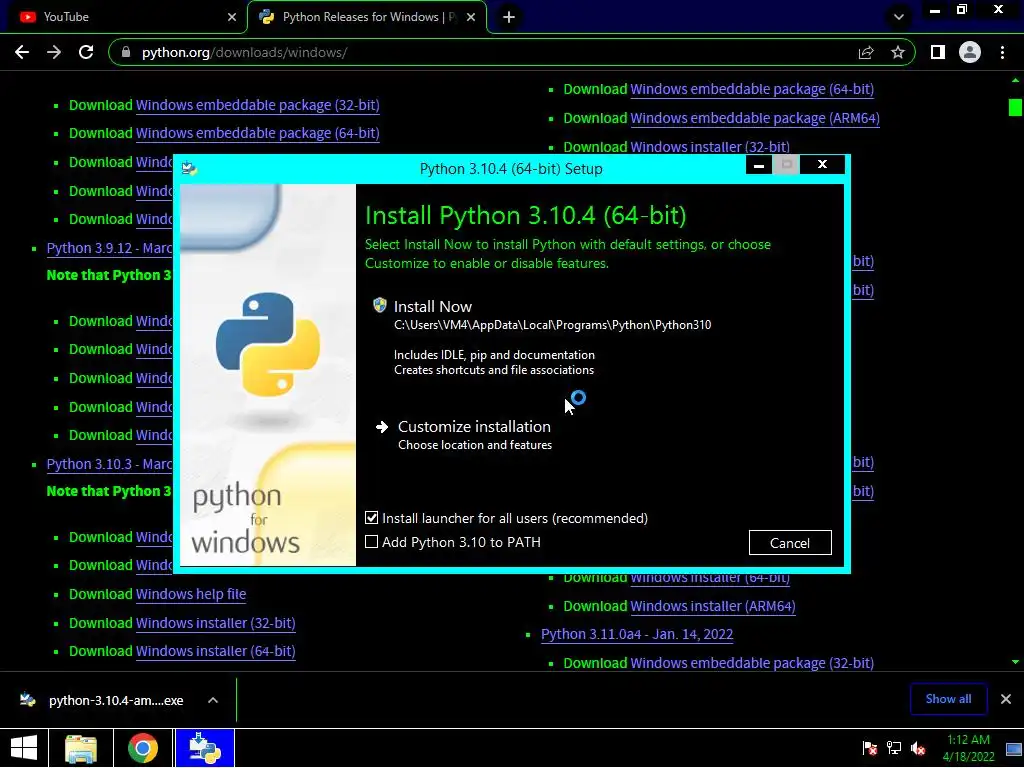Reload the python.org downloads page
The height and width of the screenshot is (768, 1024).
pos(86,52)
